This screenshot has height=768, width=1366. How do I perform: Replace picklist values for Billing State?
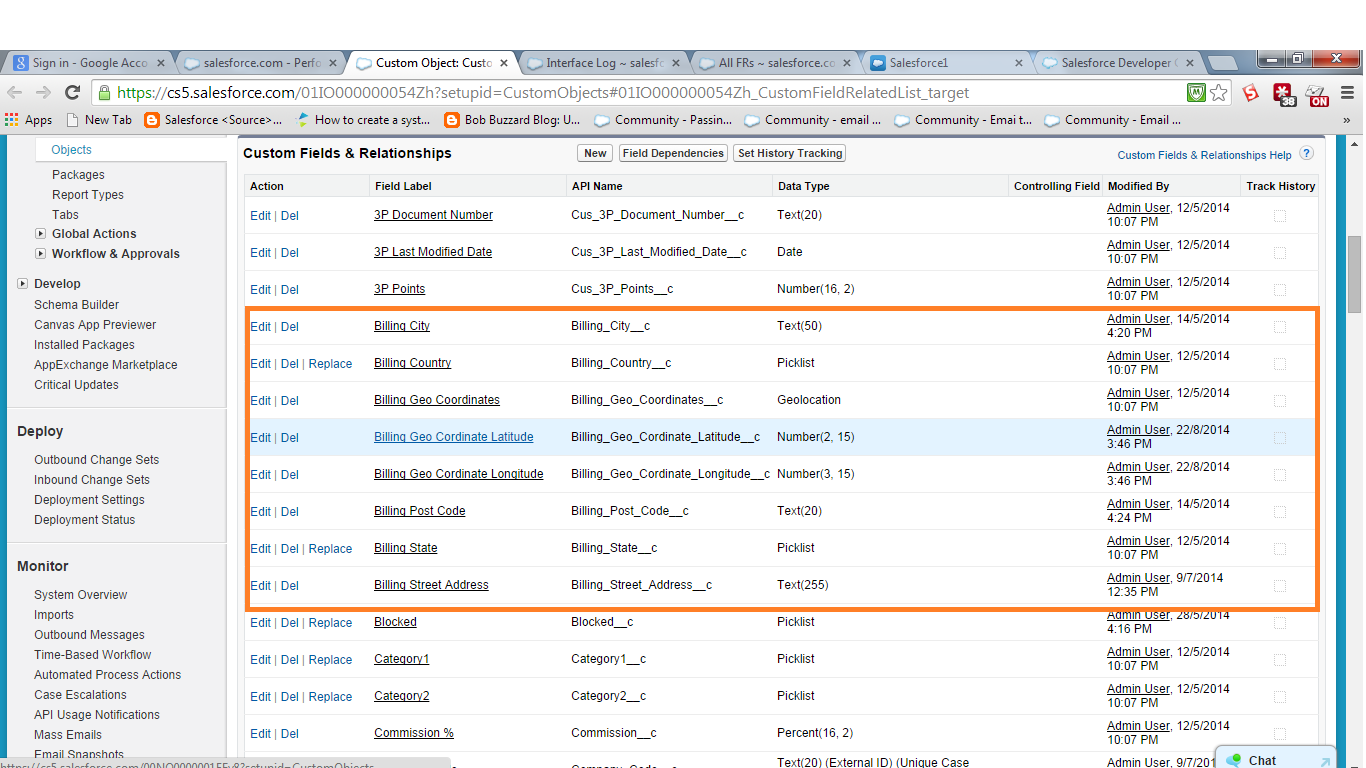point(330,549)
